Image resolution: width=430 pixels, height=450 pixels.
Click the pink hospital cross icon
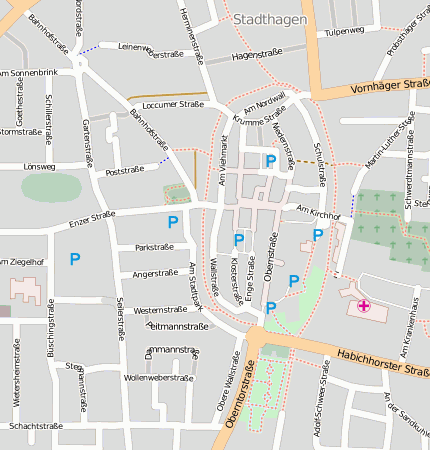(364, 305)
